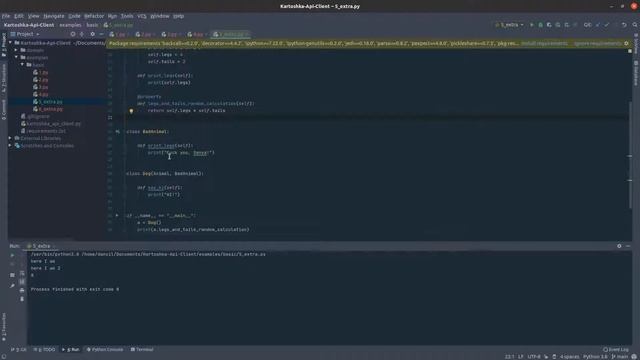Open the 5_extra run configuration dropdown
This screenshot has height=360, width=640.
(509, 25)
